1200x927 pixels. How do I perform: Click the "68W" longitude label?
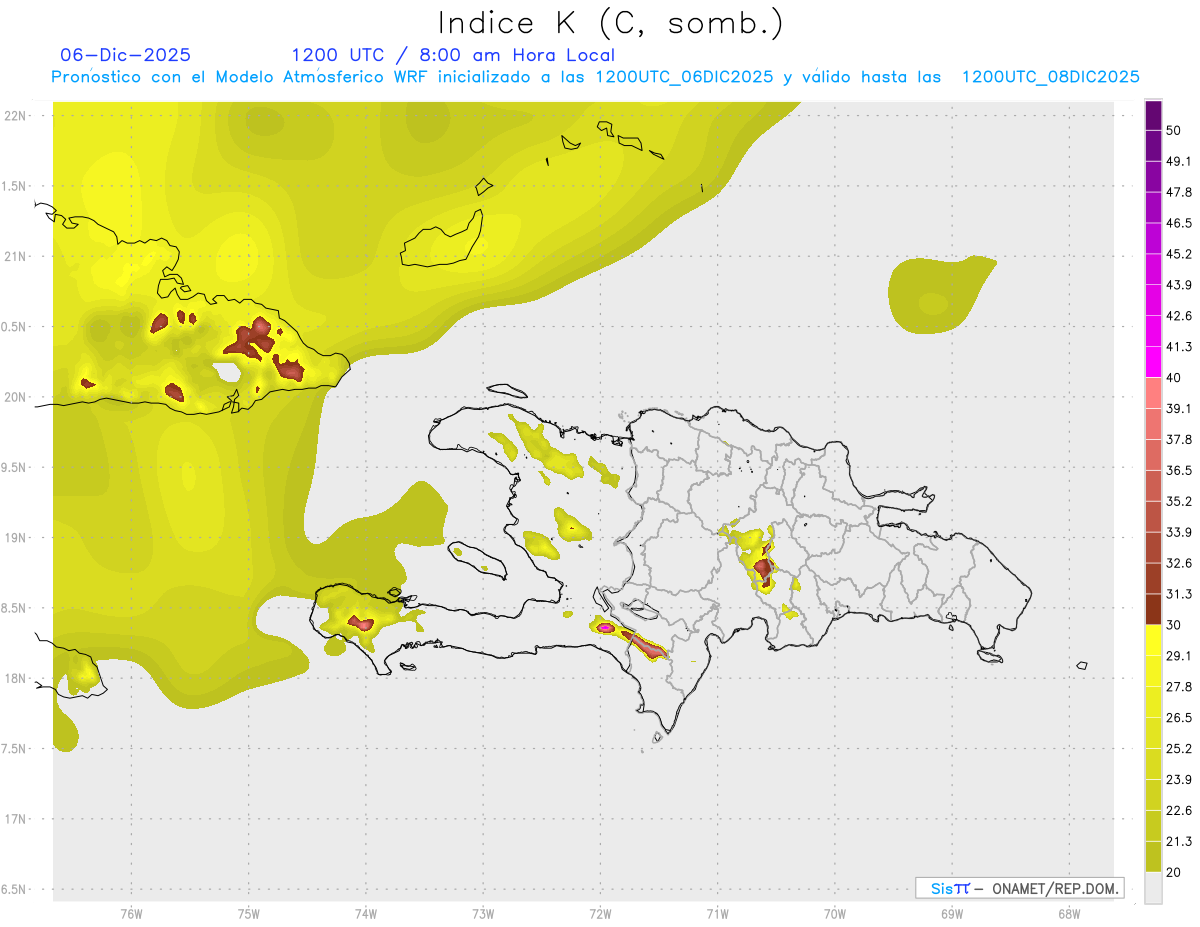click(x=1068, y=913)
